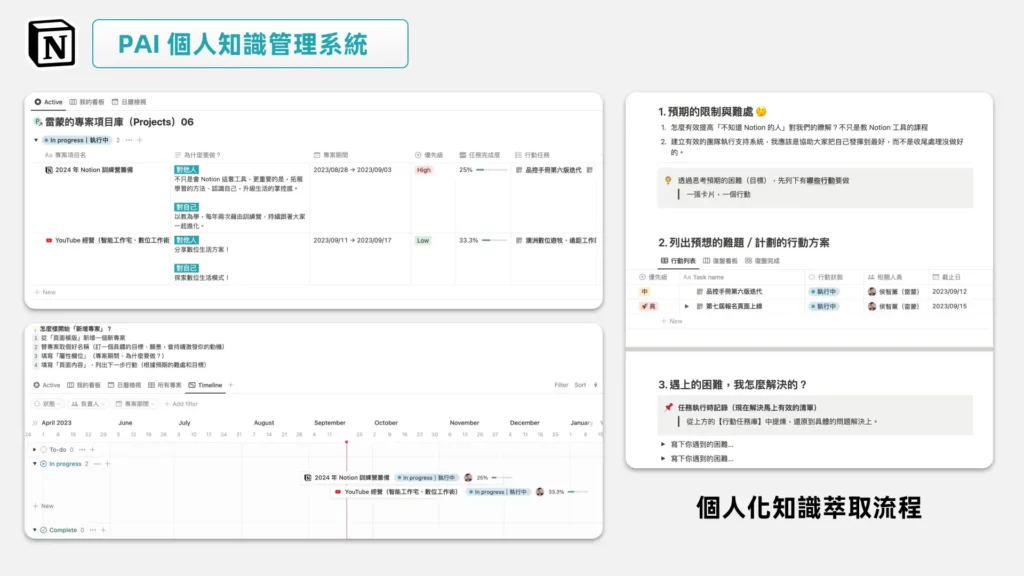Add item to timeline In progress group
Screen dimensions: 1024x576
tap(108, 464)
